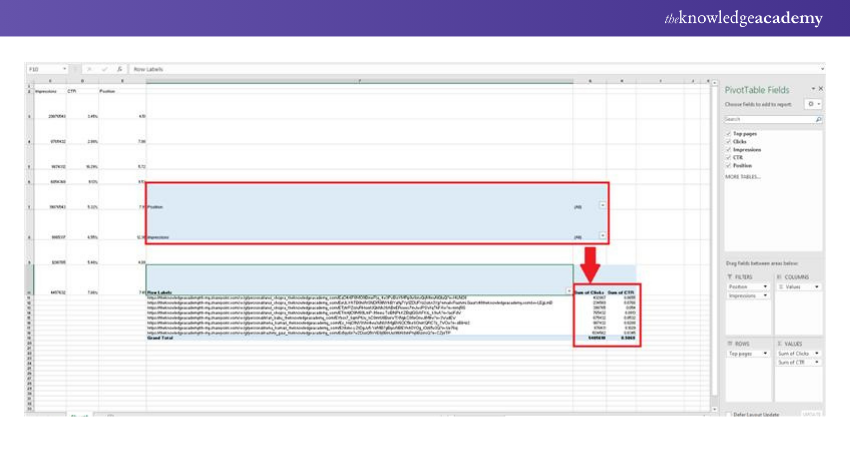Uncheck the Top pages field checkbox

(727, 133)
